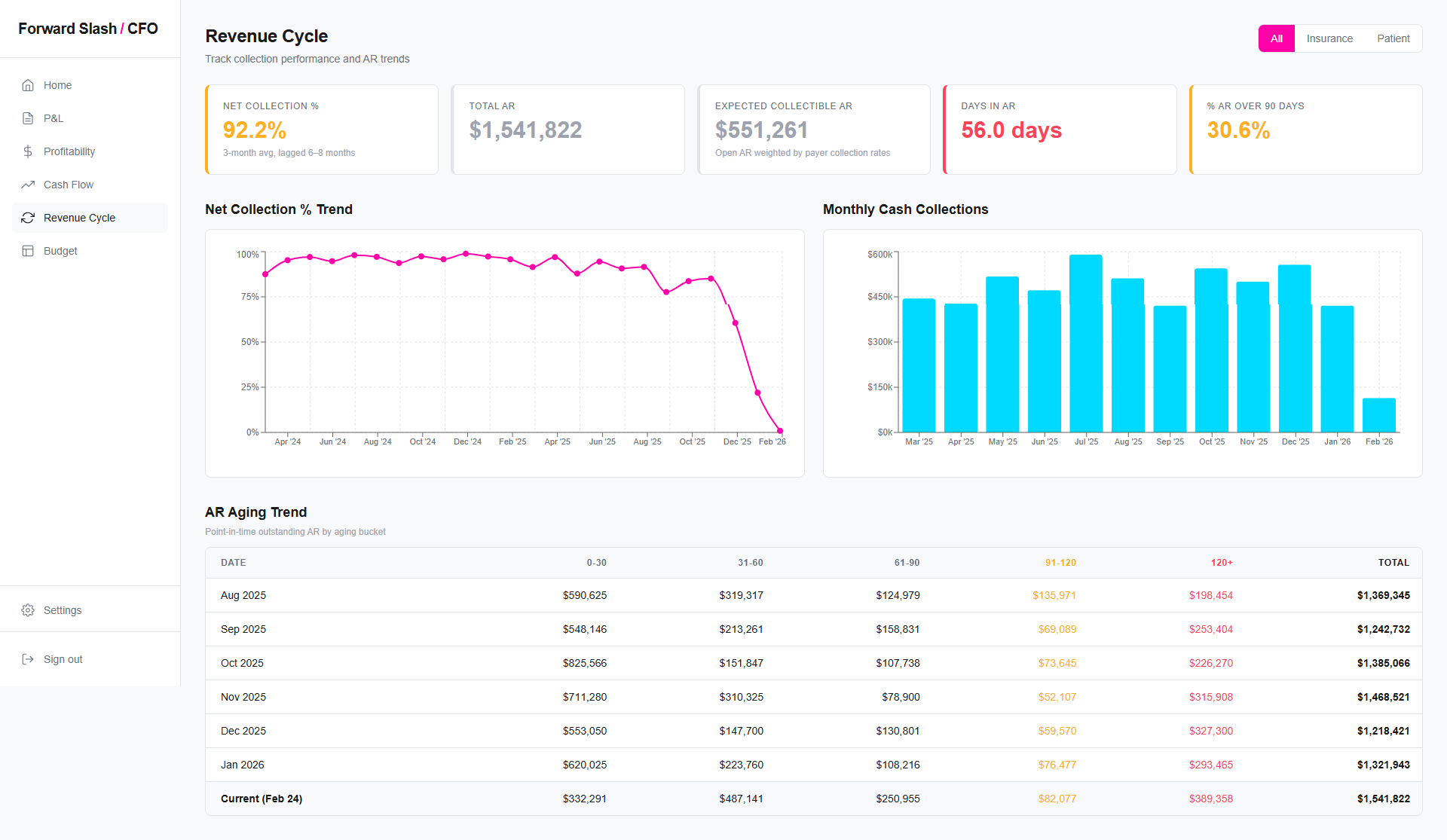This screenshot has height=840, width=1447.
Task: Click the Oct 2025 0-30 value $825,566
Action: 585,663
